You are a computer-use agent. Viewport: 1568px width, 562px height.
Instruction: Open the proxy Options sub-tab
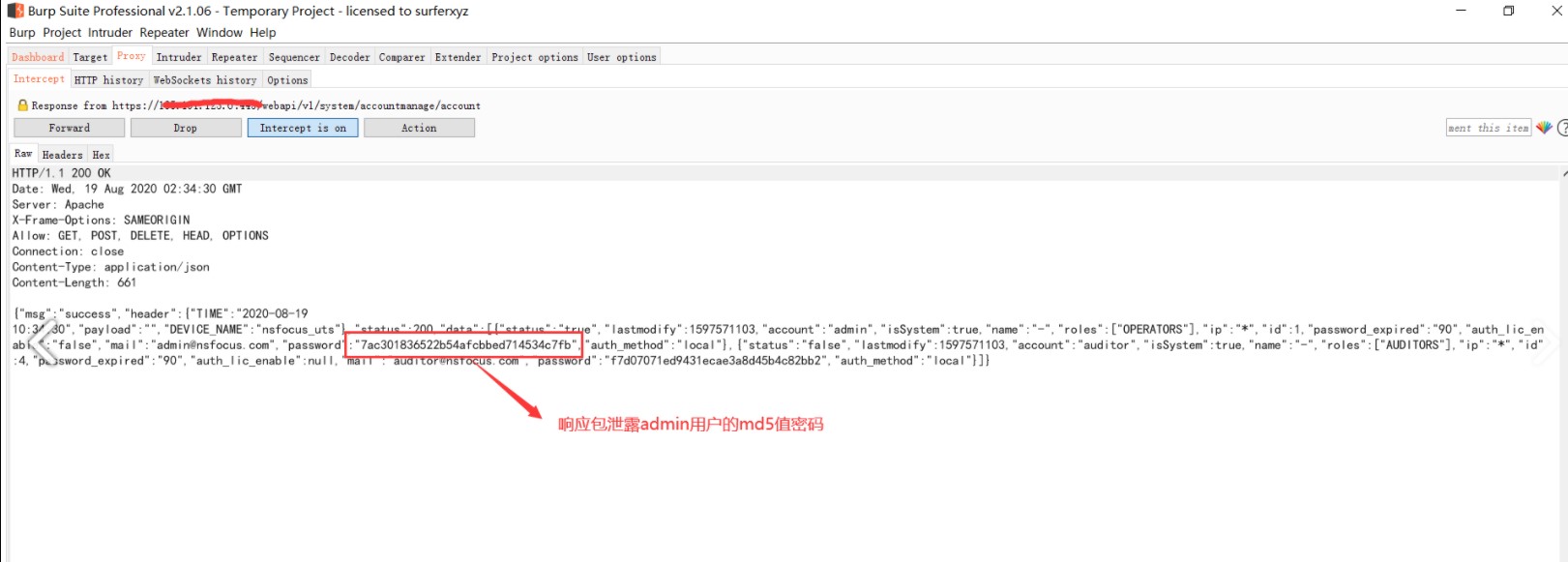[287, 80]
